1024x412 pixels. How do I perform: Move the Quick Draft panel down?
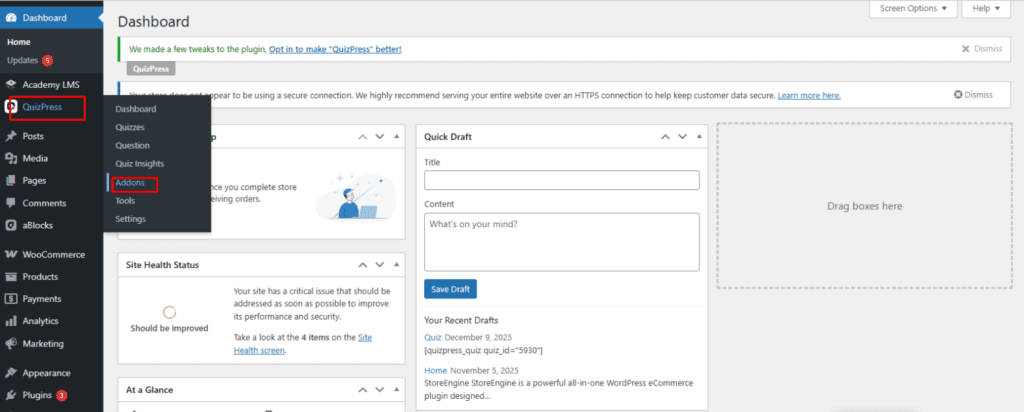pos(682,136)
